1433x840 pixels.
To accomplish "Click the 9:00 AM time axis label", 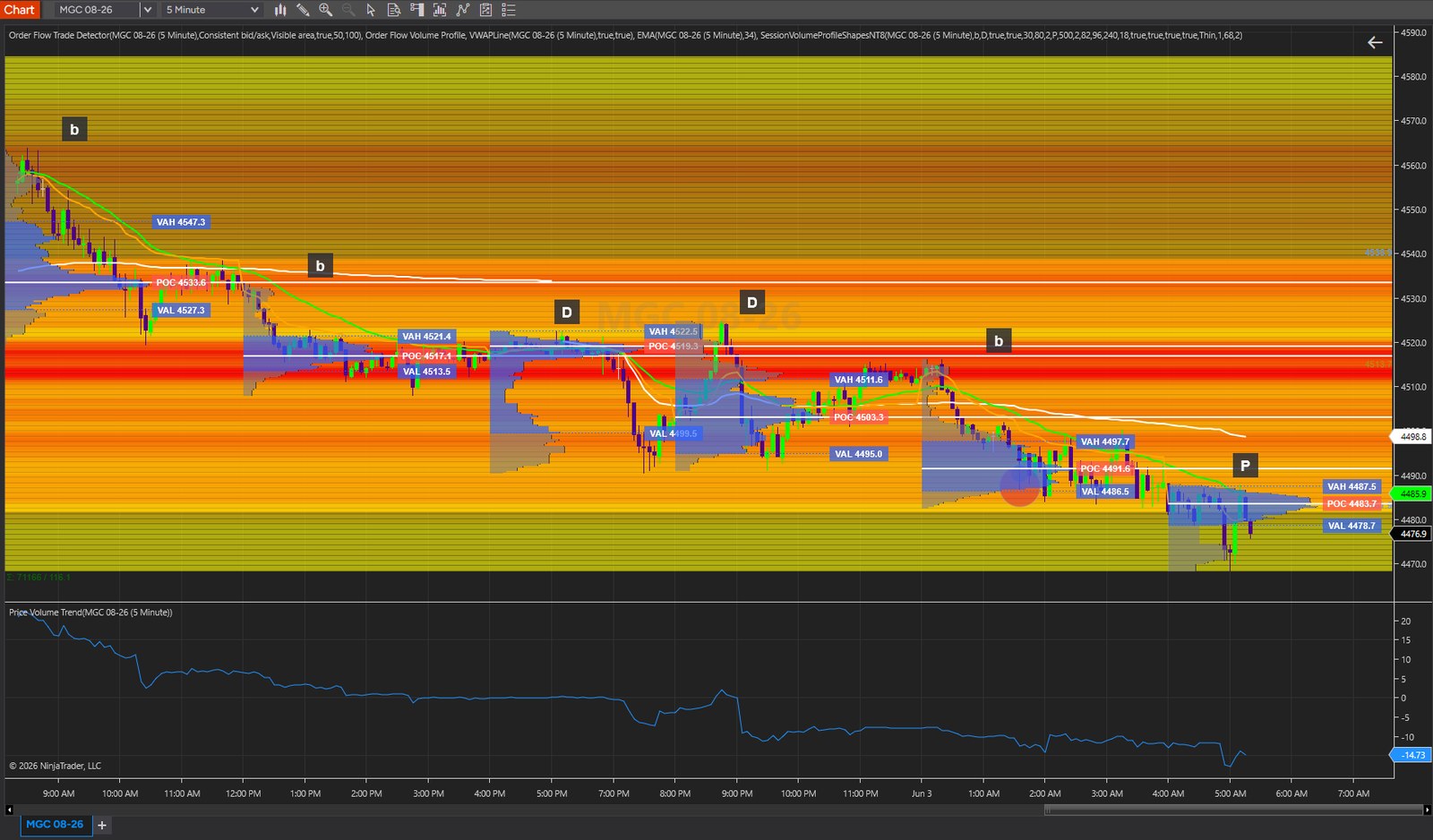I will coord(59,793).
